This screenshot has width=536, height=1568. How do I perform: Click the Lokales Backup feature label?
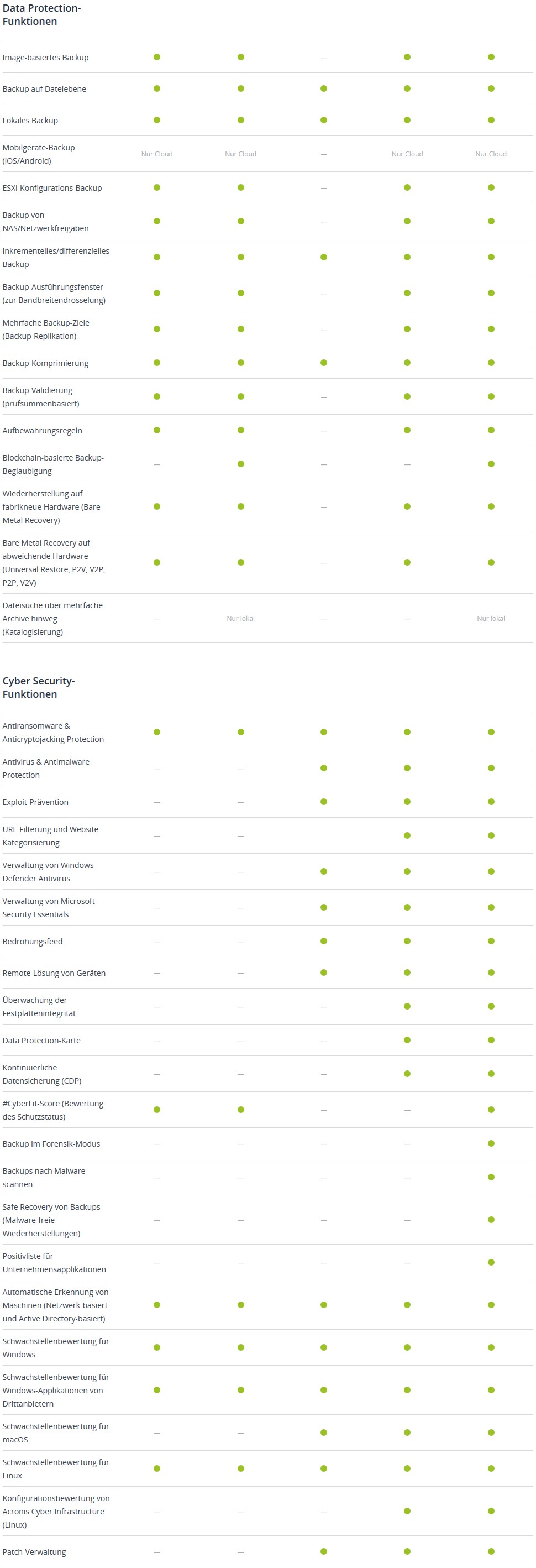[30, 120]
